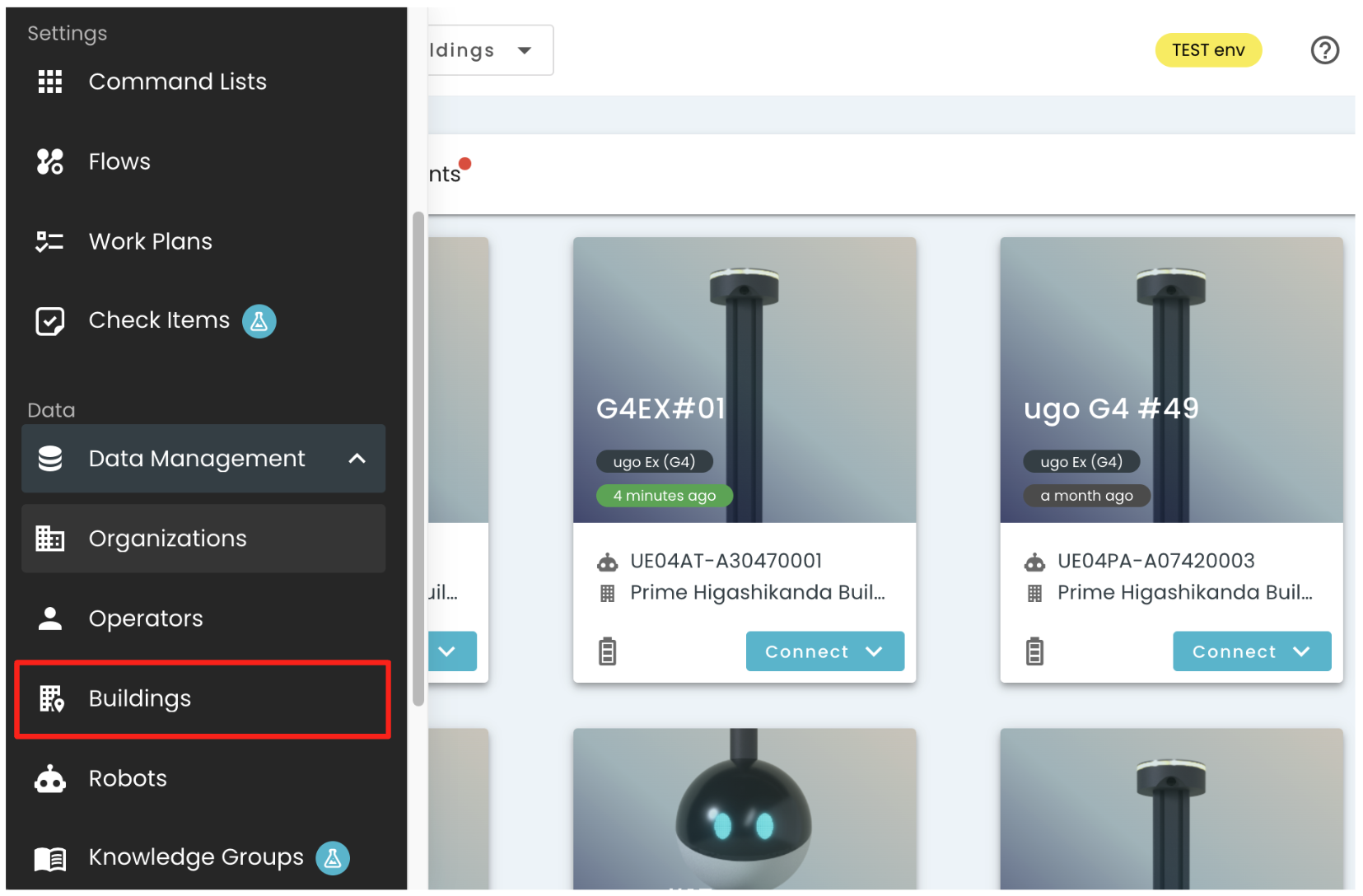Viewport: 1363px width, 896px height.
Task: Click the 'a month ago' status chip
Action: click(1086, 496)
